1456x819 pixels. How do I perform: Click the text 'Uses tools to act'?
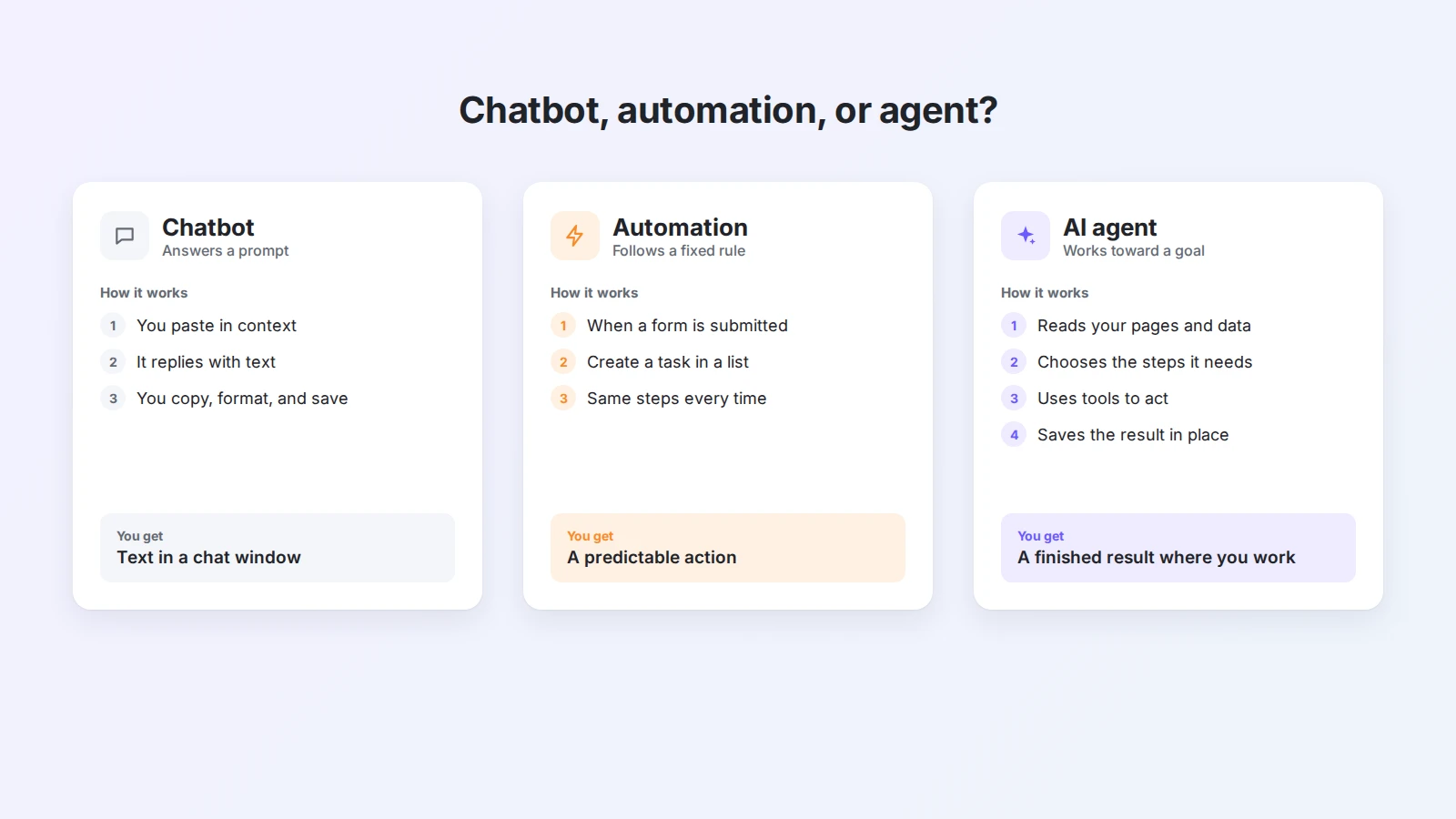1103,399
